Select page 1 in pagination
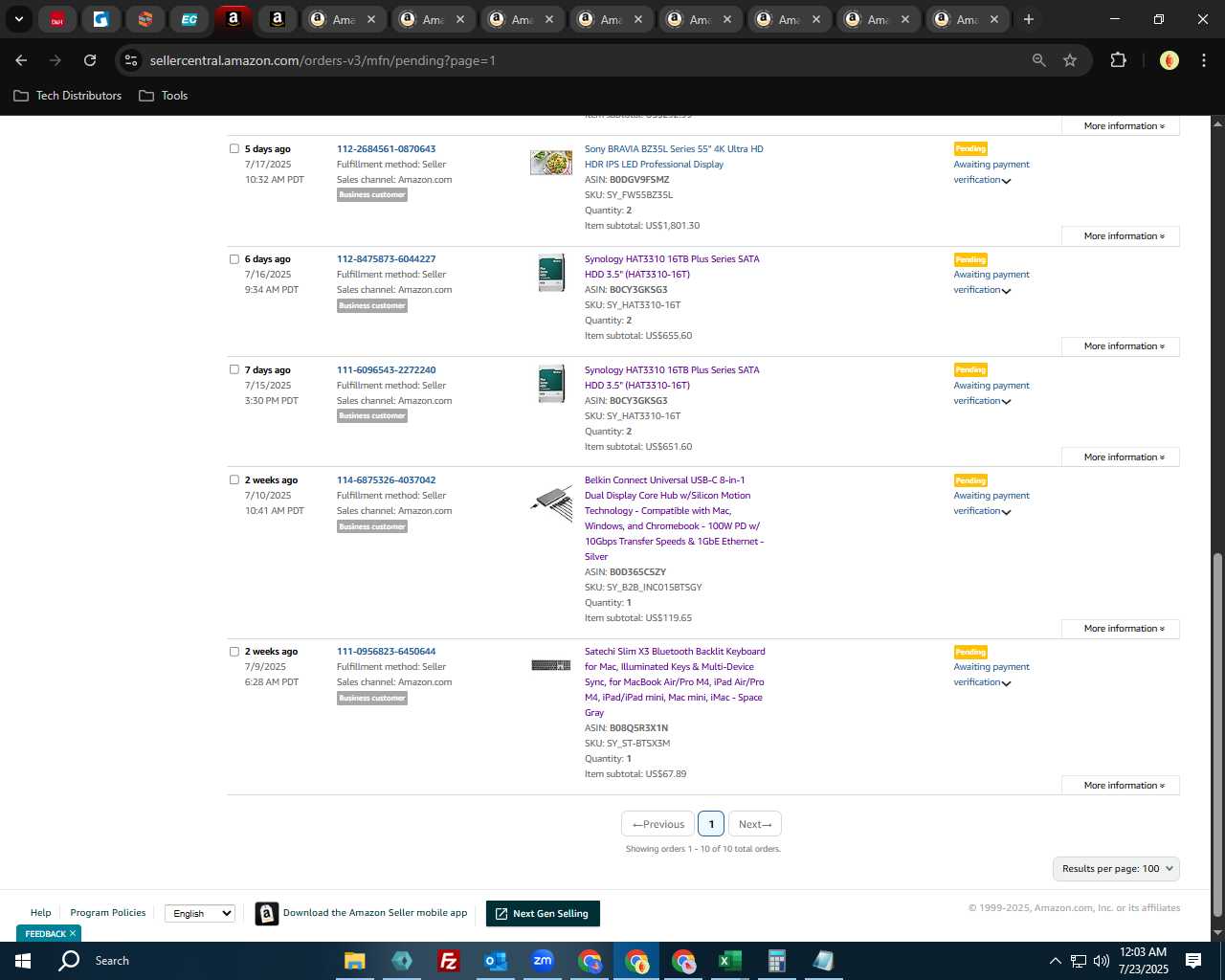 (x=711, y=824)
